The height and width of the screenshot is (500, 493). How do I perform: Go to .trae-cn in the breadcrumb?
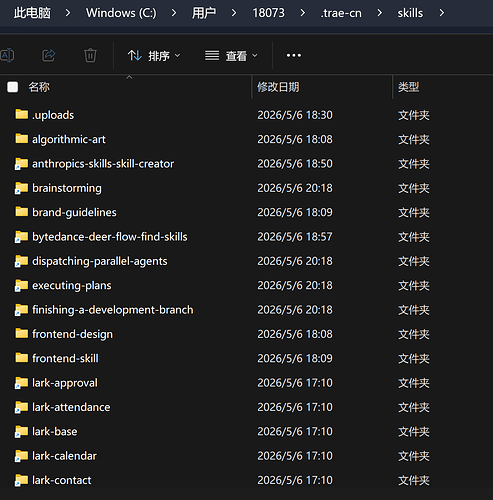(341, 13)
